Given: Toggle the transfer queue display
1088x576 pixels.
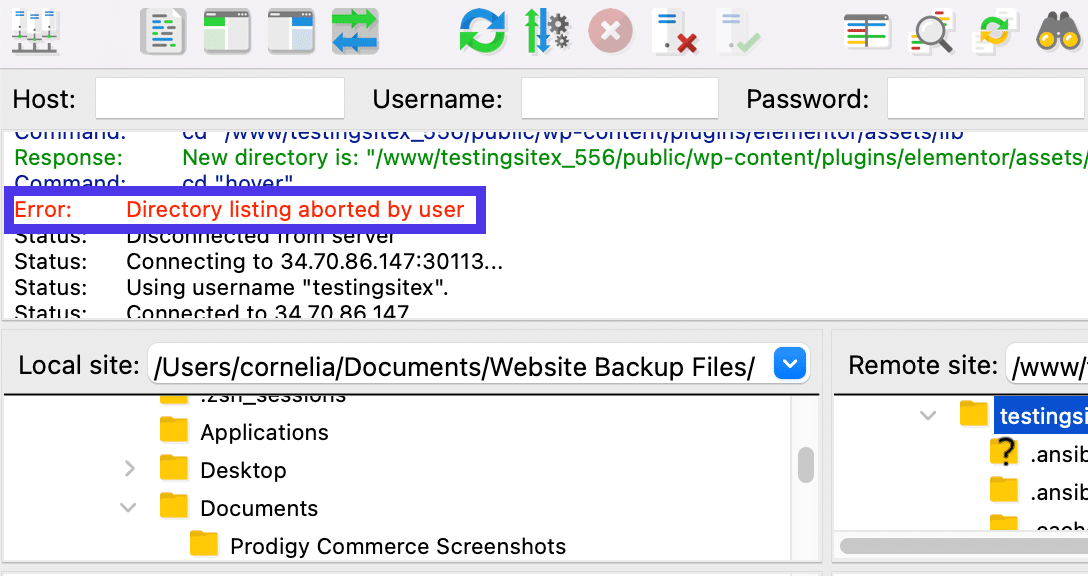Looking at the screenshot, I should (x=355, y=31).
